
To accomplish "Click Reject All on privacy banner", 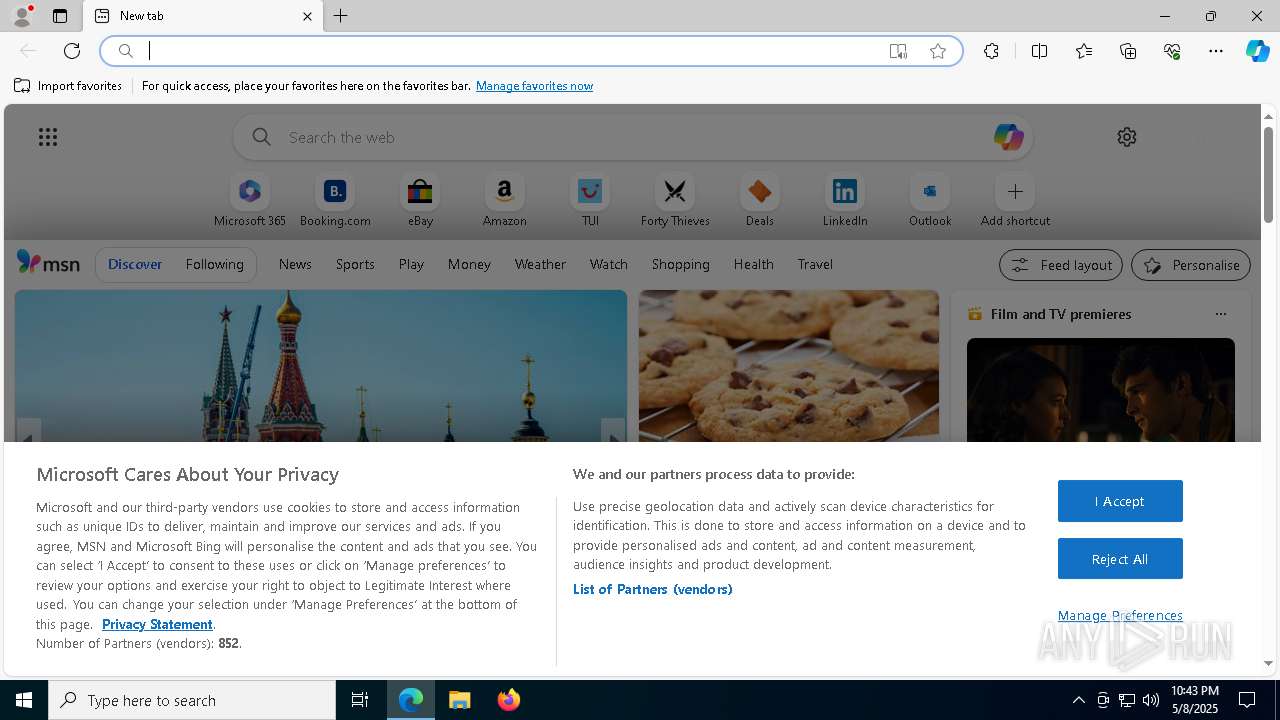I will pyautogui.click(x=1120, y=559).
